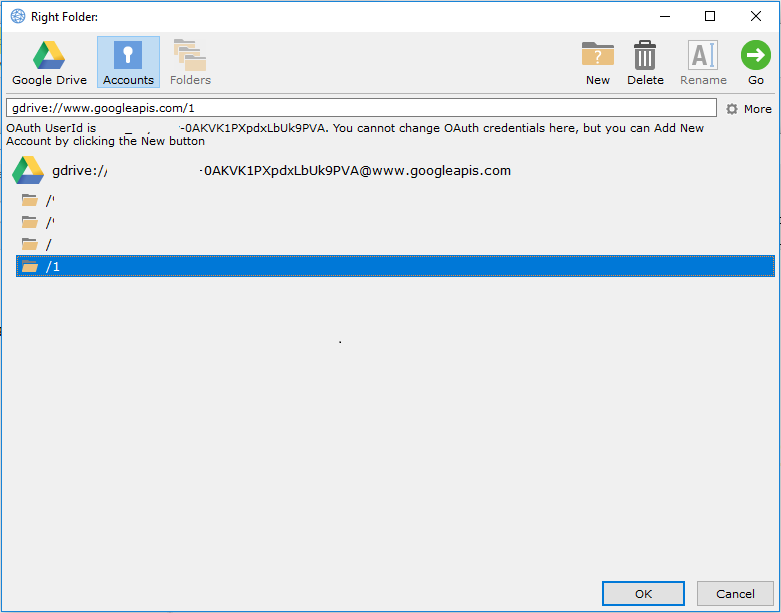Delete the selected item using trash icon
This screenshot has height=613, width=781.
(x=645, y=62)
